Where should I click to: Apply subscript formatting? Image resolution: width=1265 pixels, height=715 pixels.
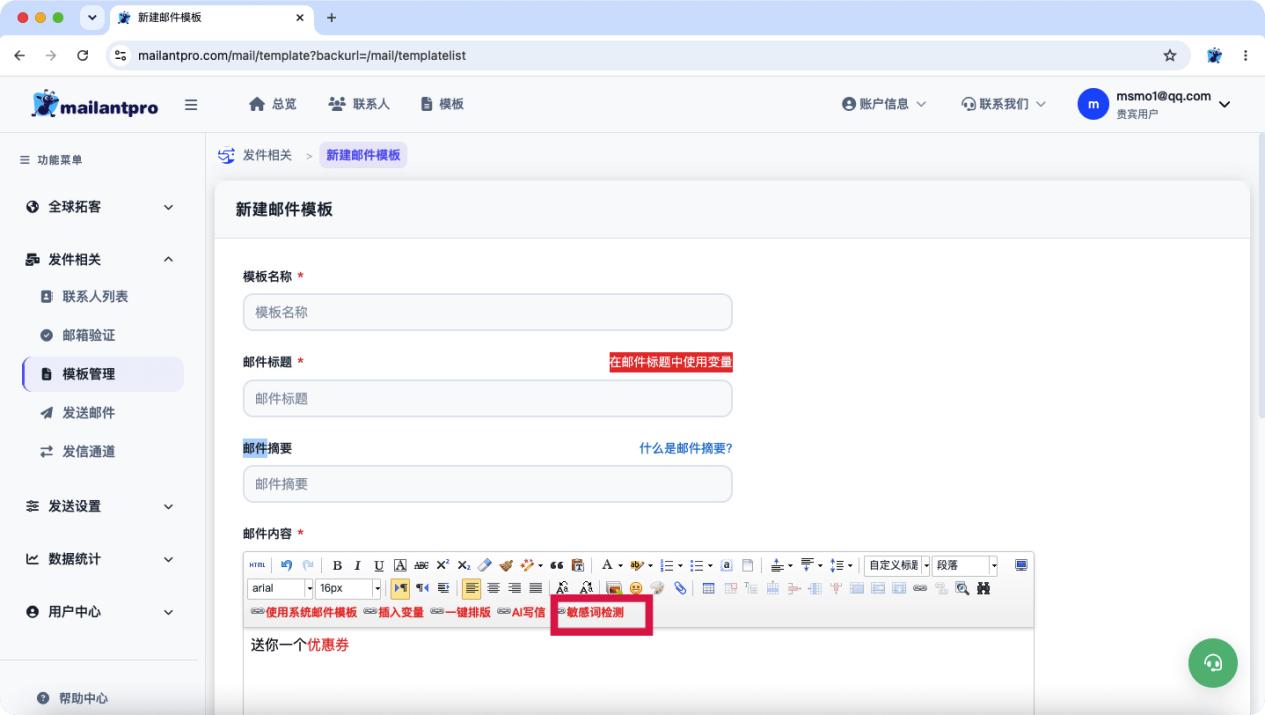[x=463, y=565]
